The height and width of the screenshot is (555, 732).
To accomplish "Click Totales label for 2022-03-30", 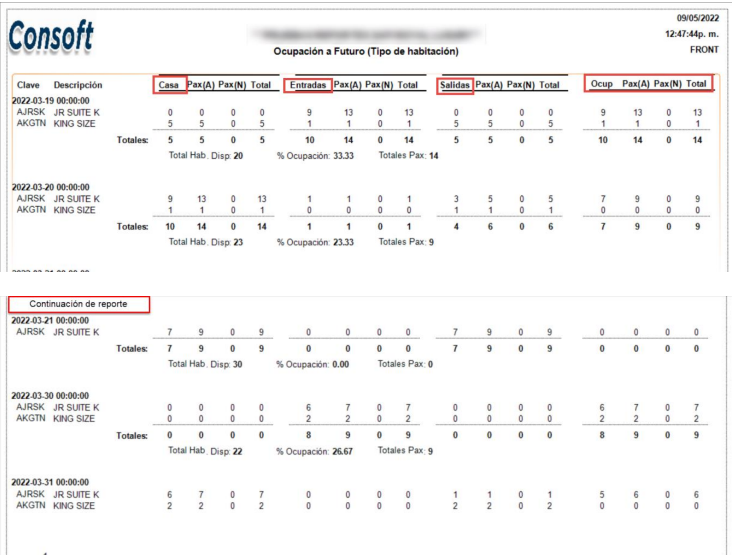I will (x=132, y=436).
